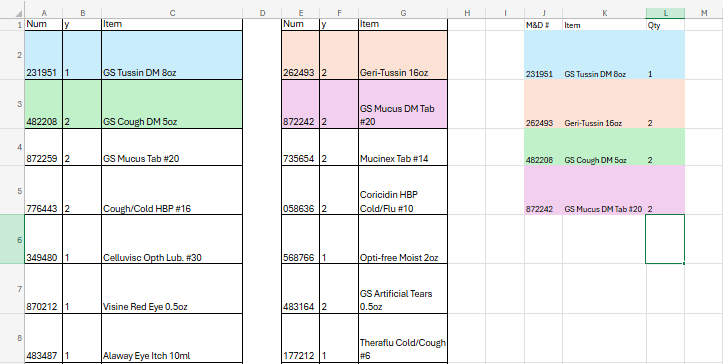723x364 pixels.
Task: Click cell containing 231951 in column A
Action: point(44,55)
